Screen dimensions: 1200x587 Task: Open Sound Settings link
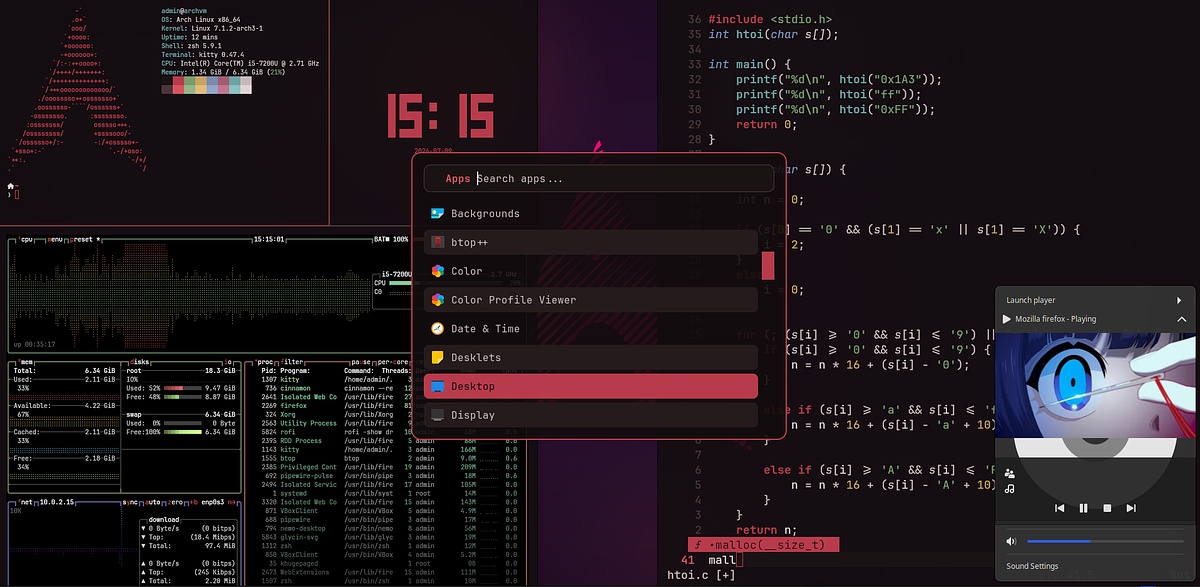[1032, 566]
